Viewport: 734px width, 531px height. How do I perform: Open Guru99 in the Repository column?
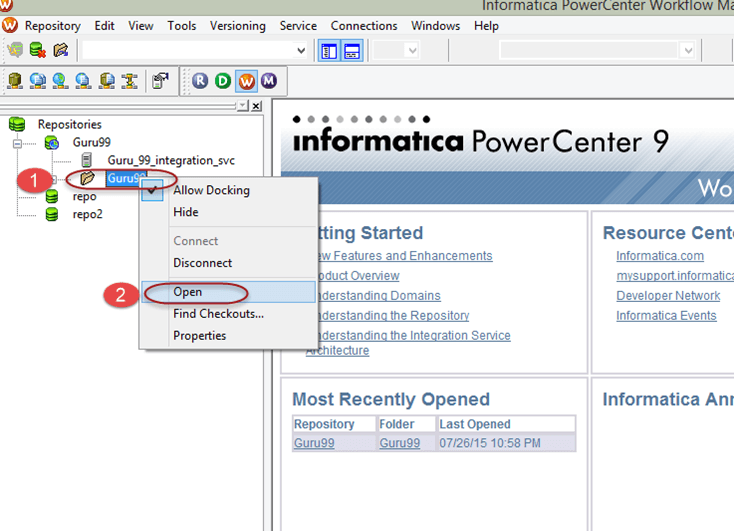point(314,443)
